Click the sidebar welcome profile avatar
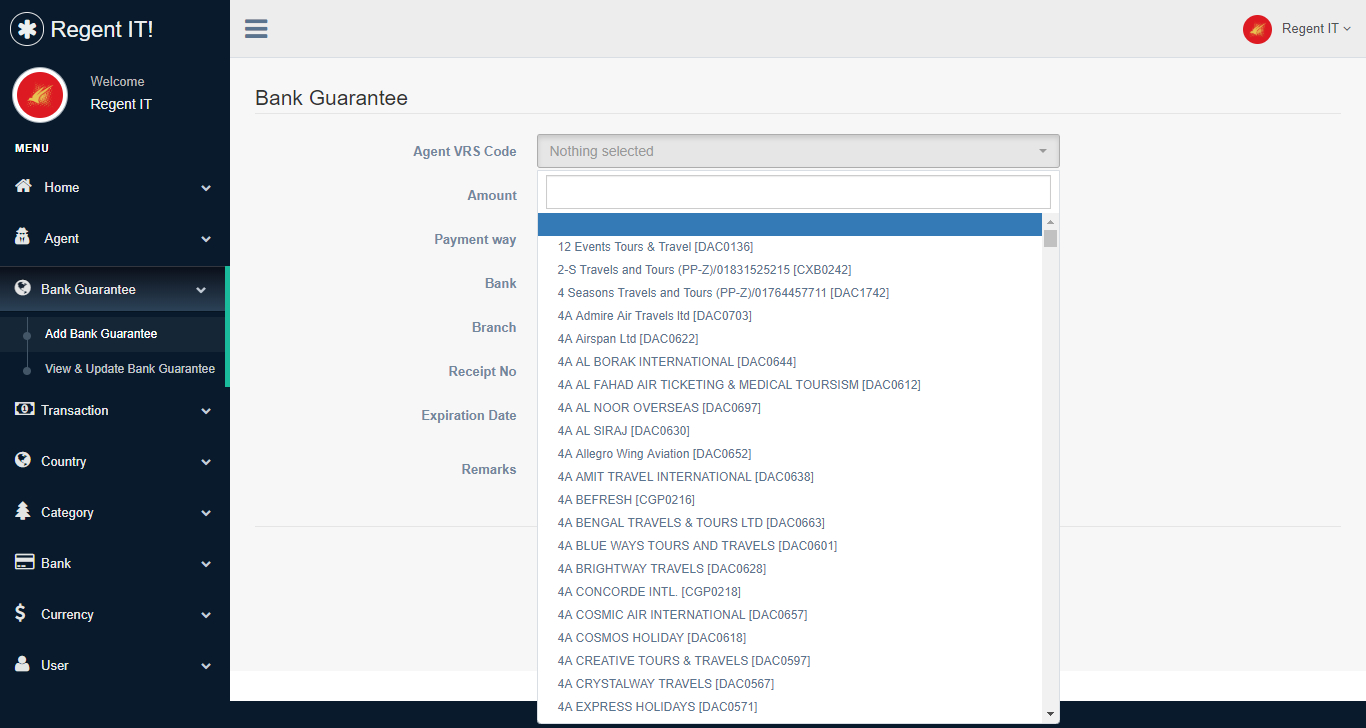 click(40, 95)
